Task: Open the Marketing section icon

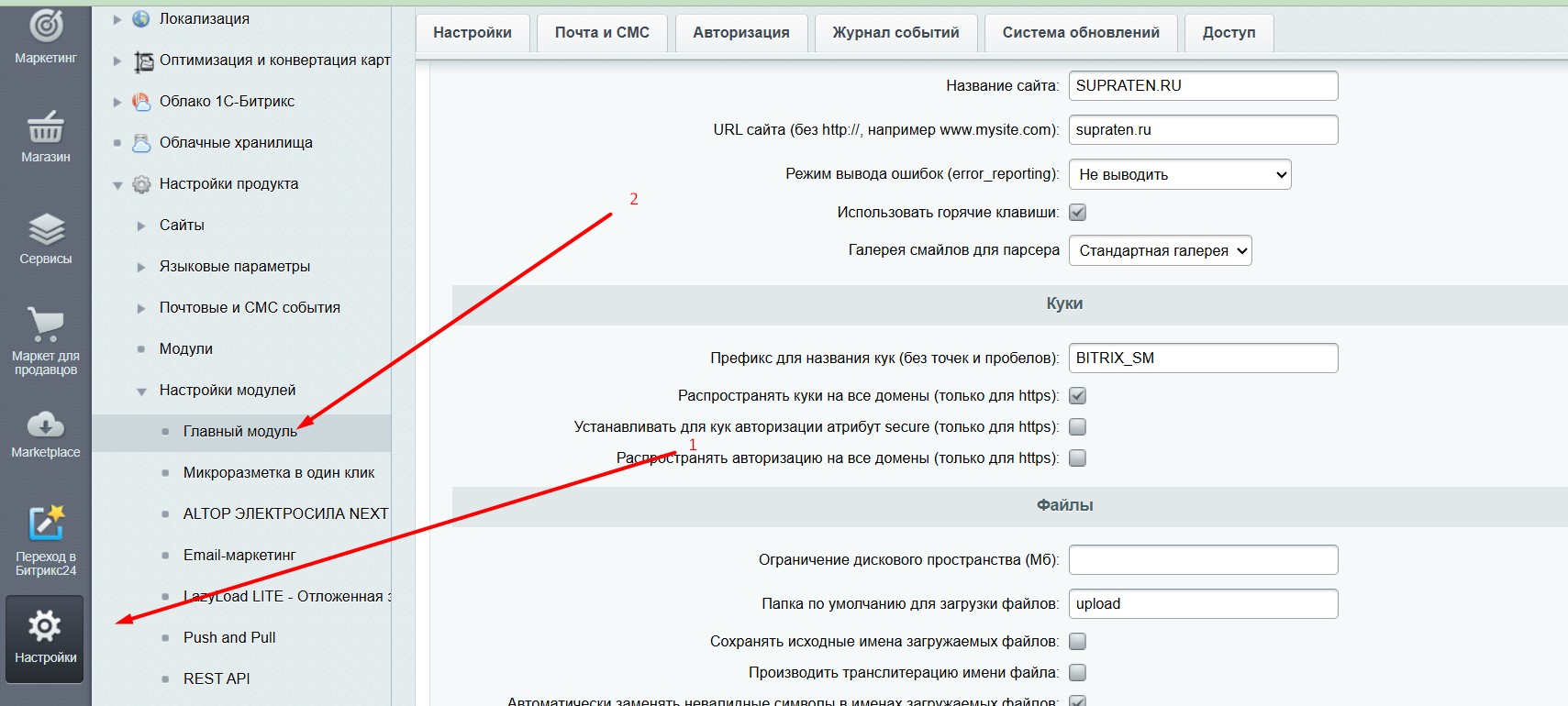Action: click(45, 27)
